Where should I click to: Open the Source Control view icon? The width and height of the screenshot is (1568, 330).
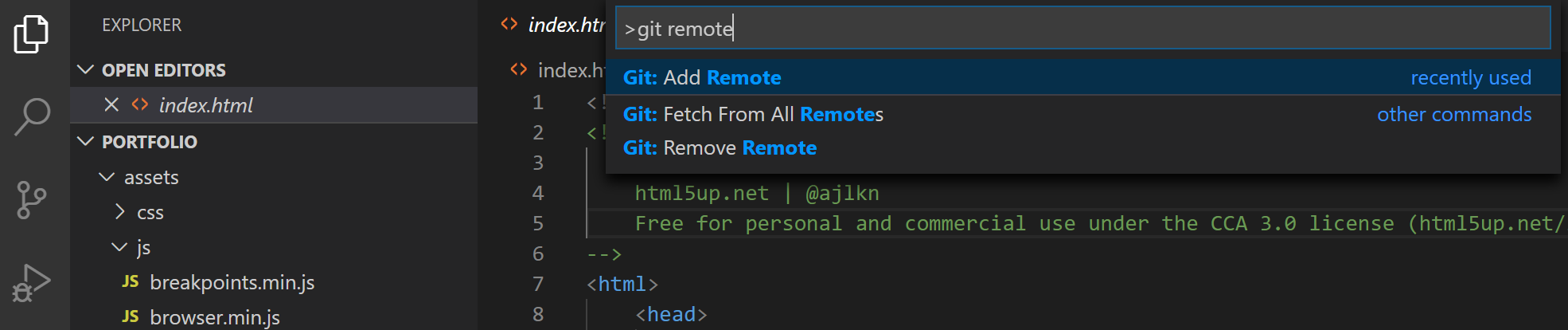[32, 200]
